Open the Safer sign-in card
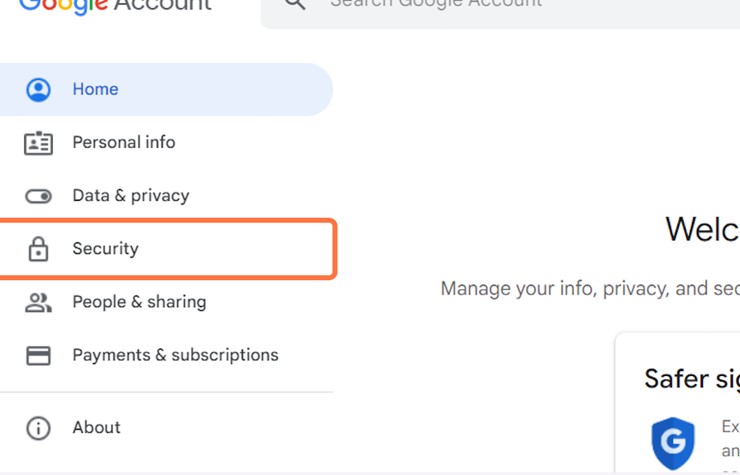This screenshot has width=740, height=475. [690, 380]
